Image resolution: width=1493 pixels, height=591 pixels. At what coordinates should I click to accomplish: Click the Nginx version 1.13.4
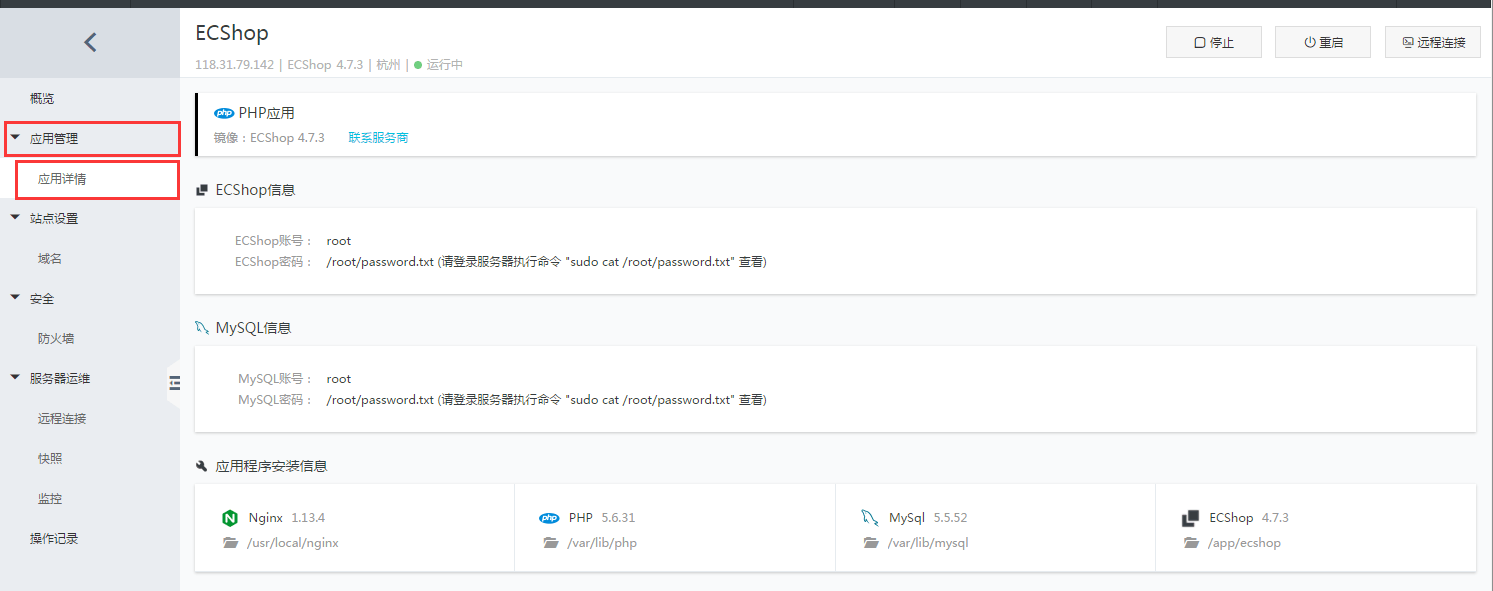(308, 518)
